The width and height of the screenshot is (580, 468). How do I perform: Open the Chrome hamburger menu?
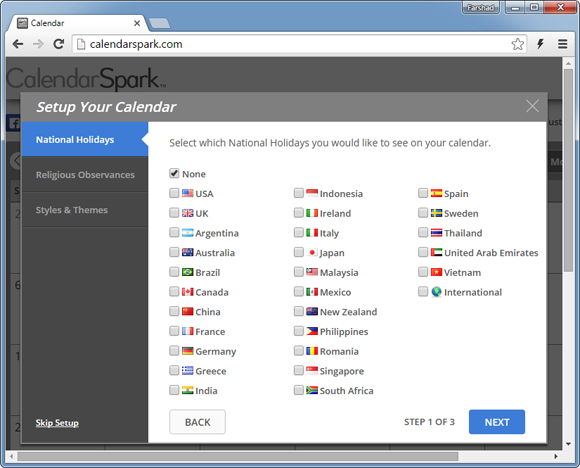point(562,44)
